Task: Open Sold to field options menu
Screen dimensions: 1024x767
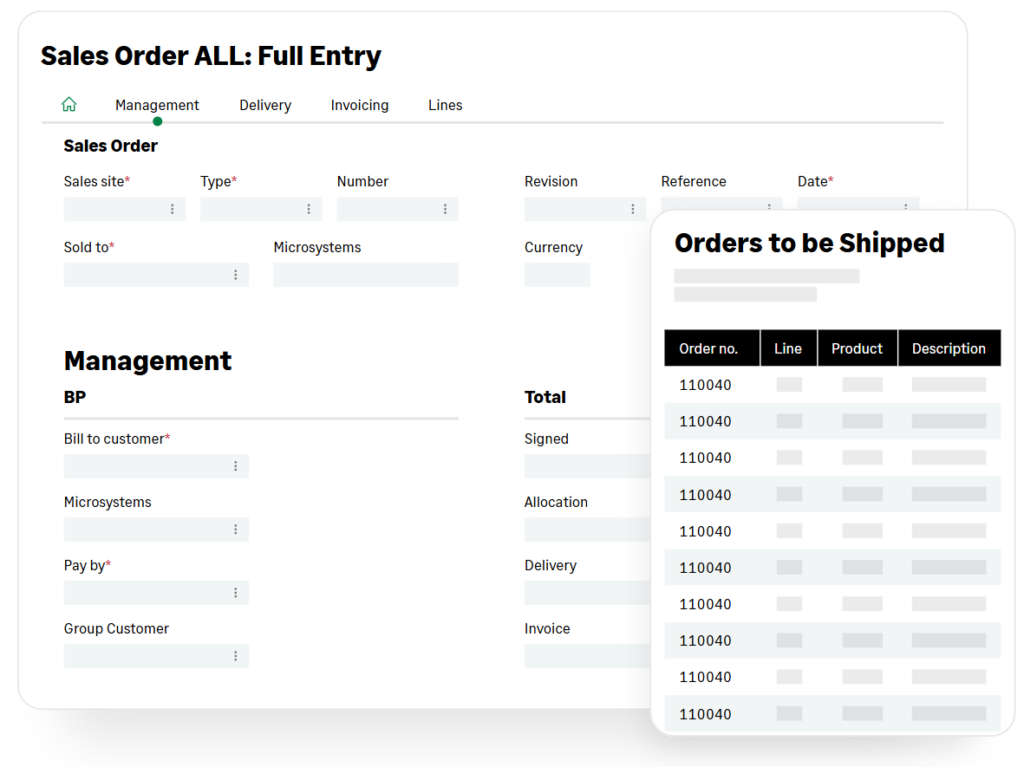Action: click(236, 275)
